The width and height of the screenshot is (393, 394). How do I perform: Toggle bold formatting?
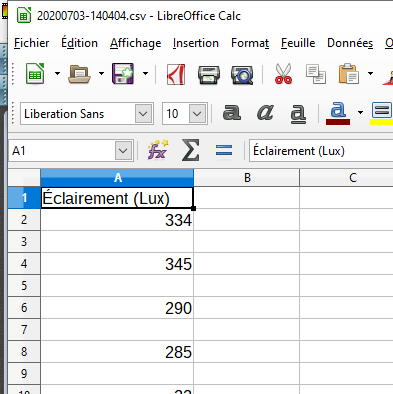232,112
